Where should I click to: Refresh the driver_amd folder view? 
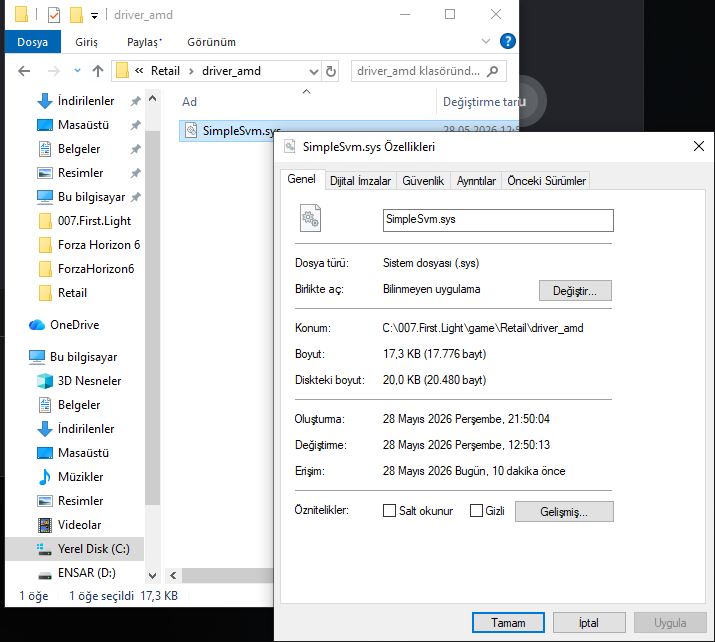331,71
